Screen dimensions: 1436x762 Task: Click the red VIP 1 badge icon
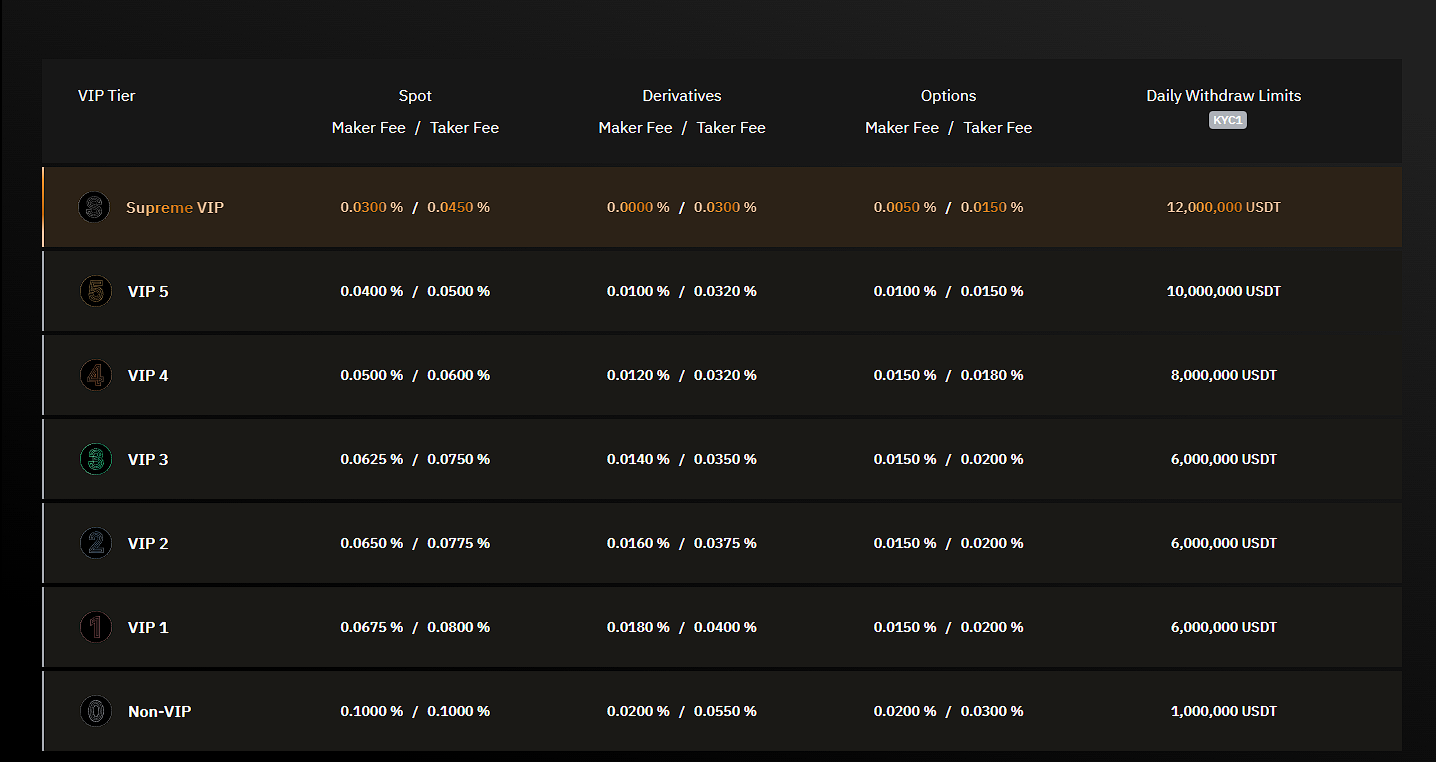[x=95, y=628]
